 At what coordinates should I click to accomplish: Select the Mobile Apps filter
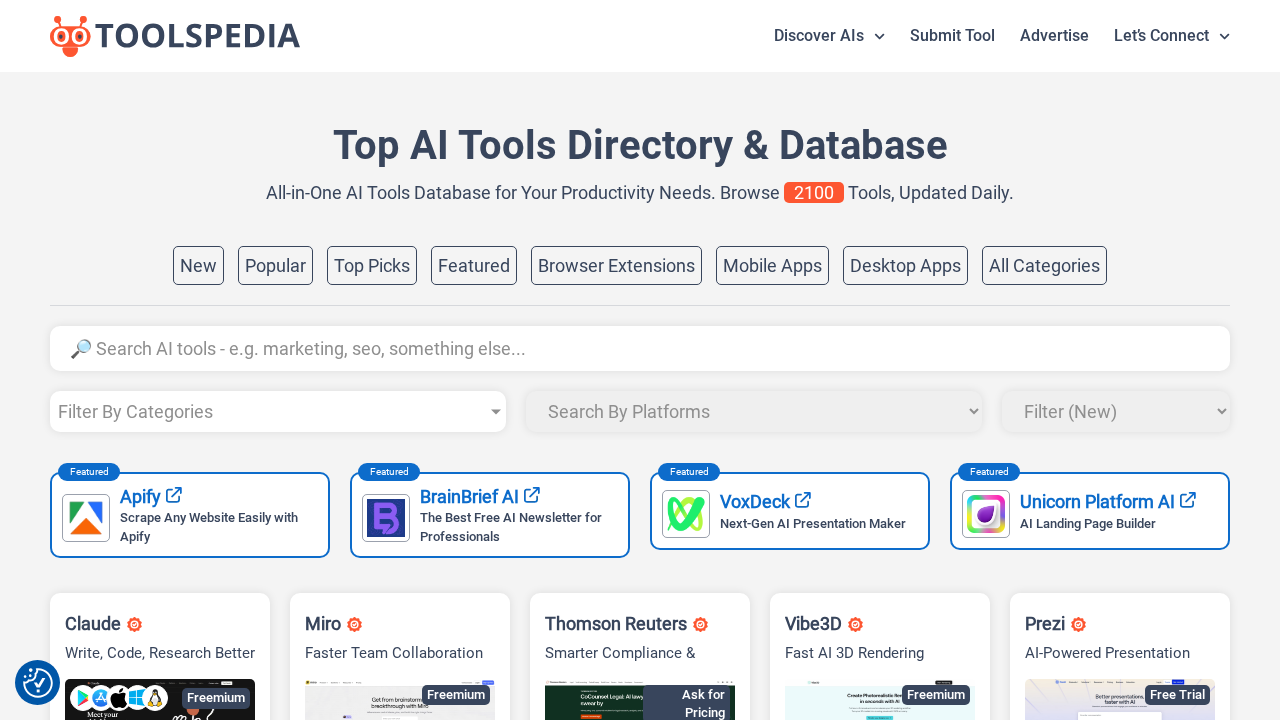tap(772, 265)
